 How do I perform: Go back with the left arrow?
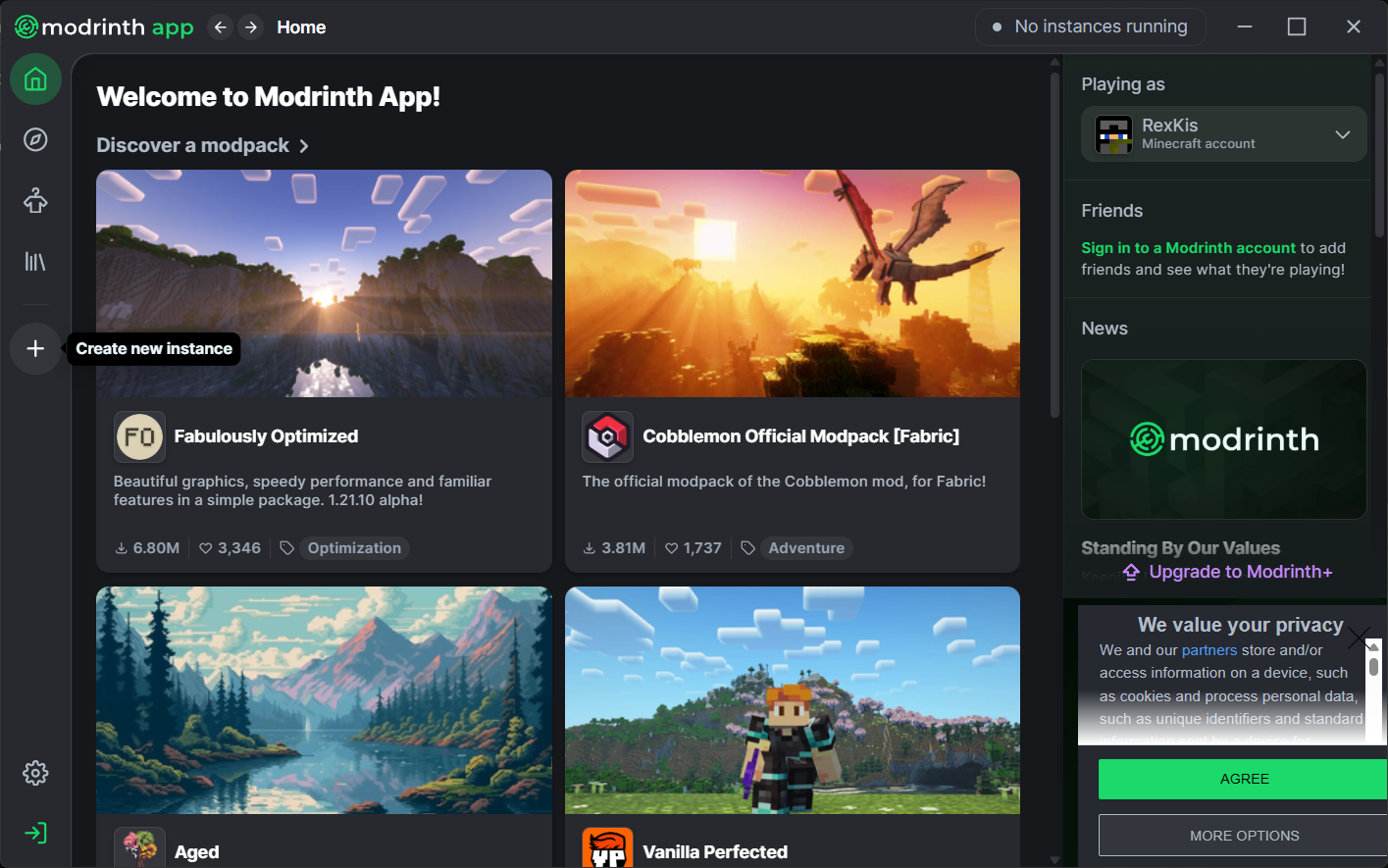tap(221, 27)
